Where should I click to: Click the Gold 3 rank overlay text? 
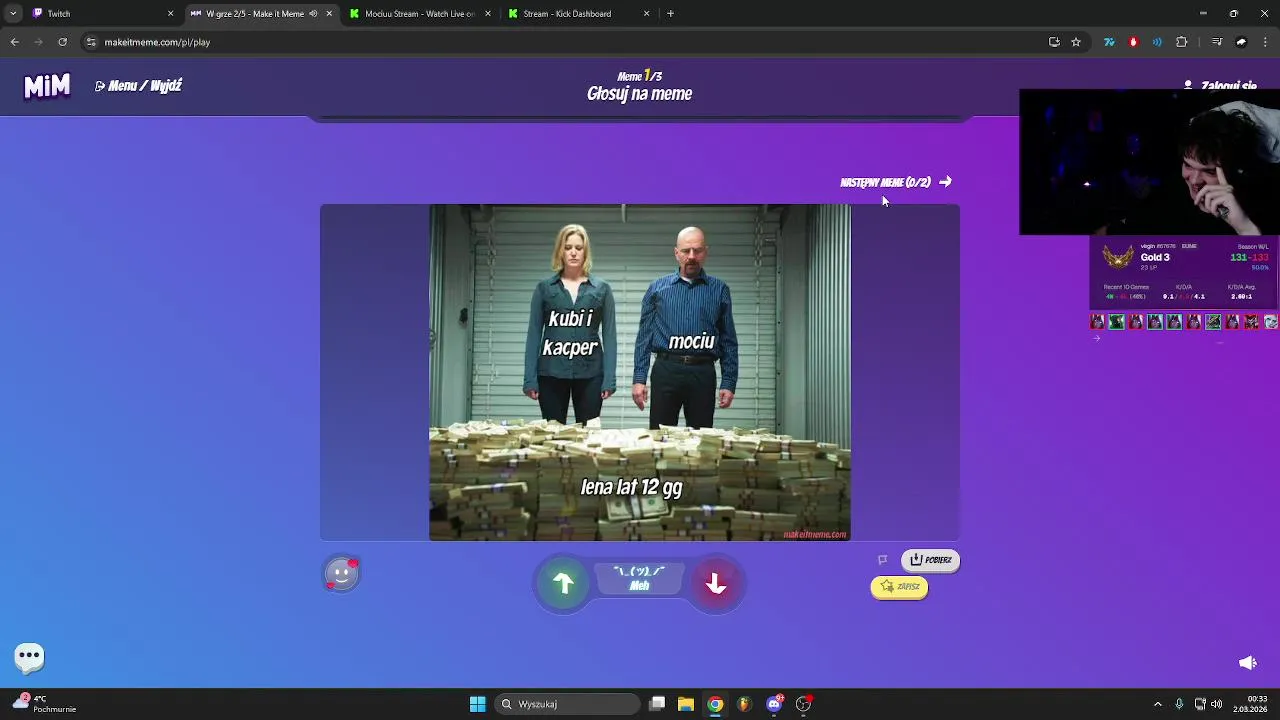pyautogui.click(x=1155, y=258)
